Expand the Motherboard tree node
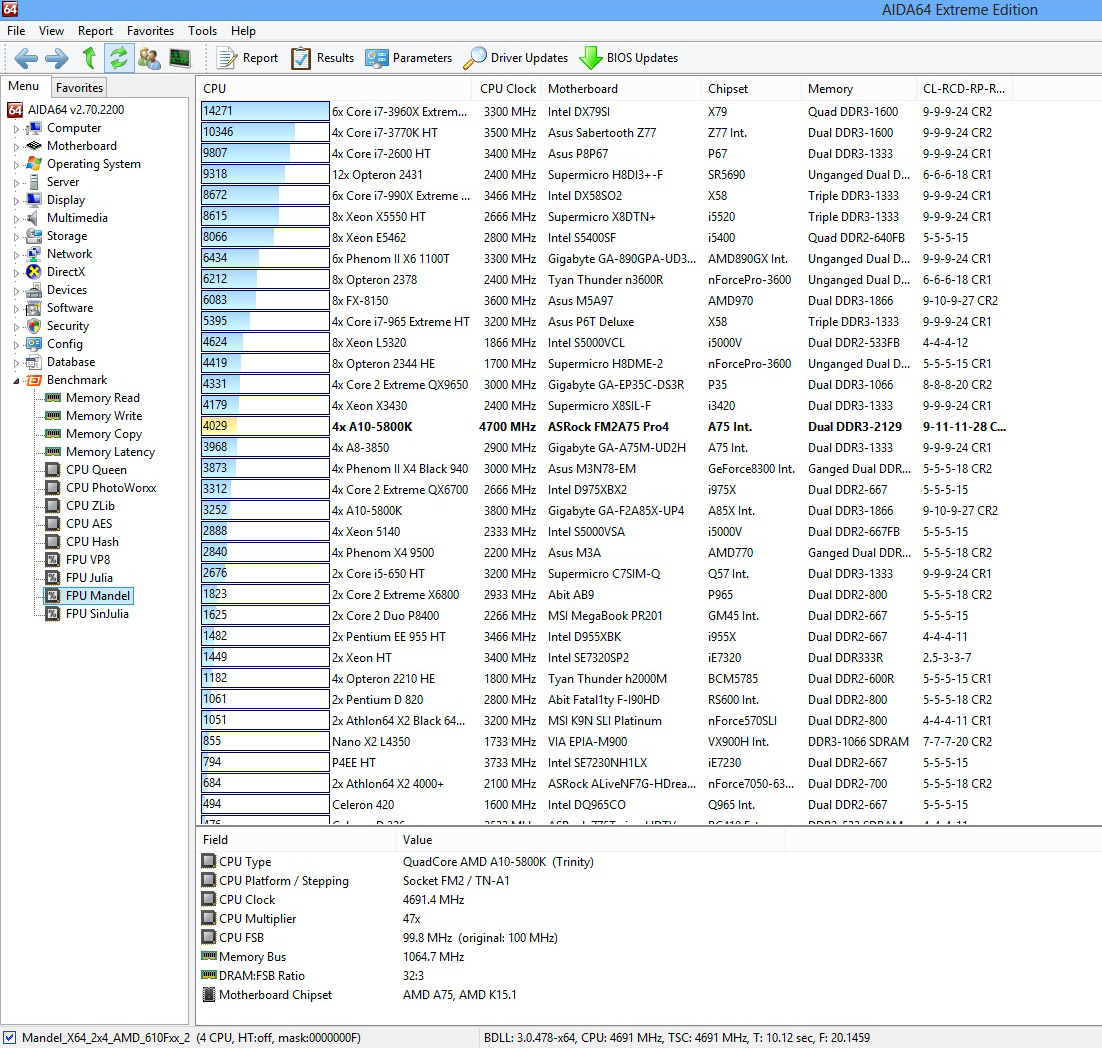Image resolution: width=1102 pixels, height=1048 pixels. click(x=16, y=147)
